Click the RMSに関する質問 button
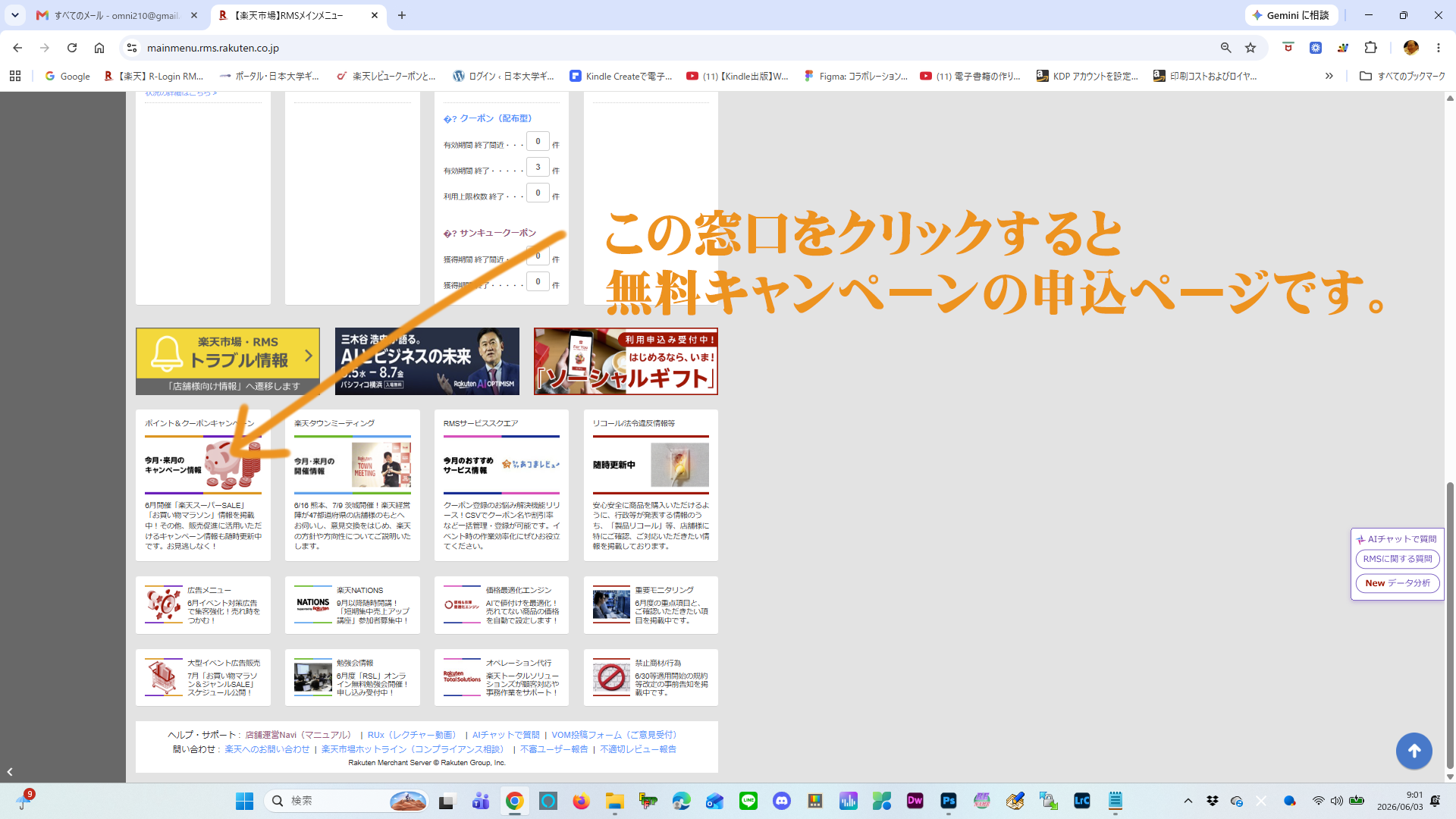 coord(1398,559)
